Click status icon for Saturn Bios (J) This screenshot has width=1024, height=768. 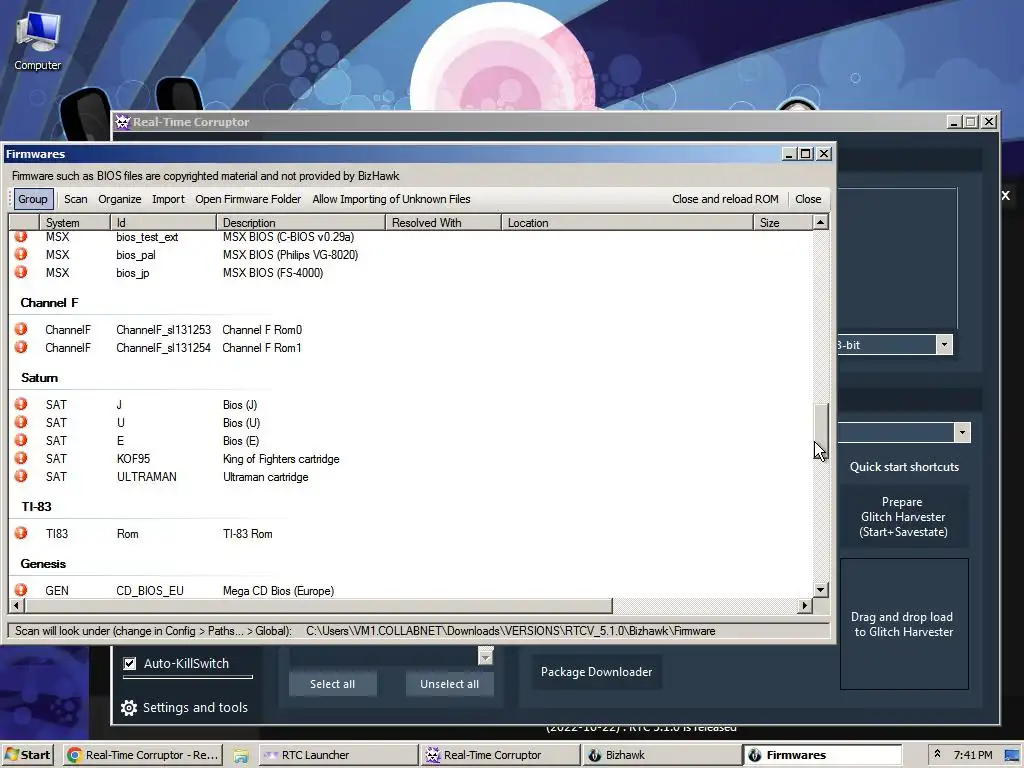(21, 404)
